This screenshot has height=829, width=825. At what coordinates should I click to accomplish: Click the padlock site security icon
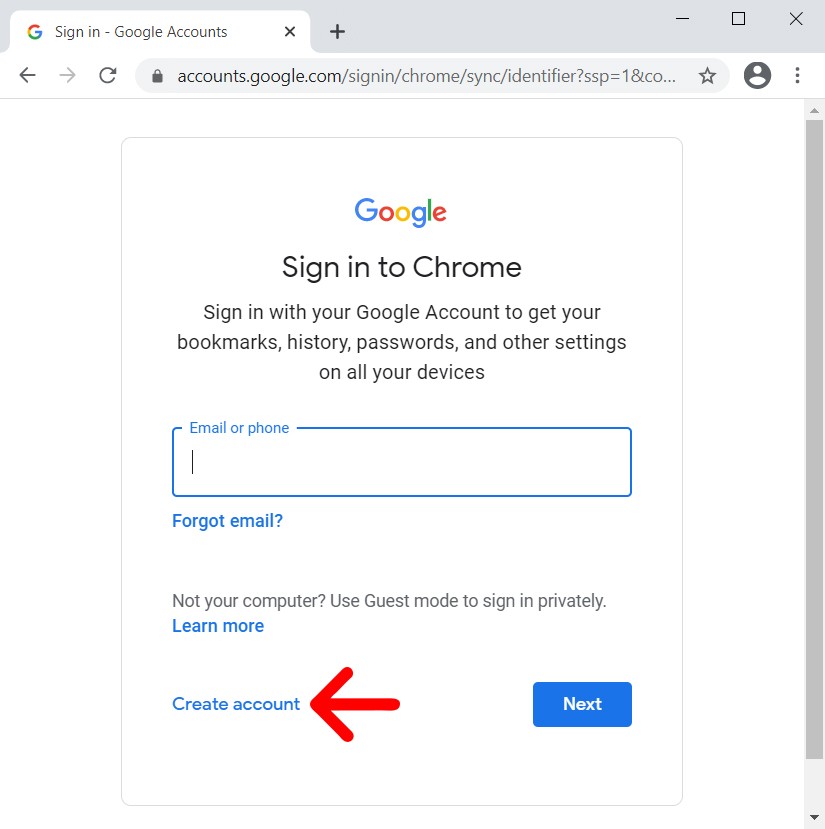tap(155, 76)
